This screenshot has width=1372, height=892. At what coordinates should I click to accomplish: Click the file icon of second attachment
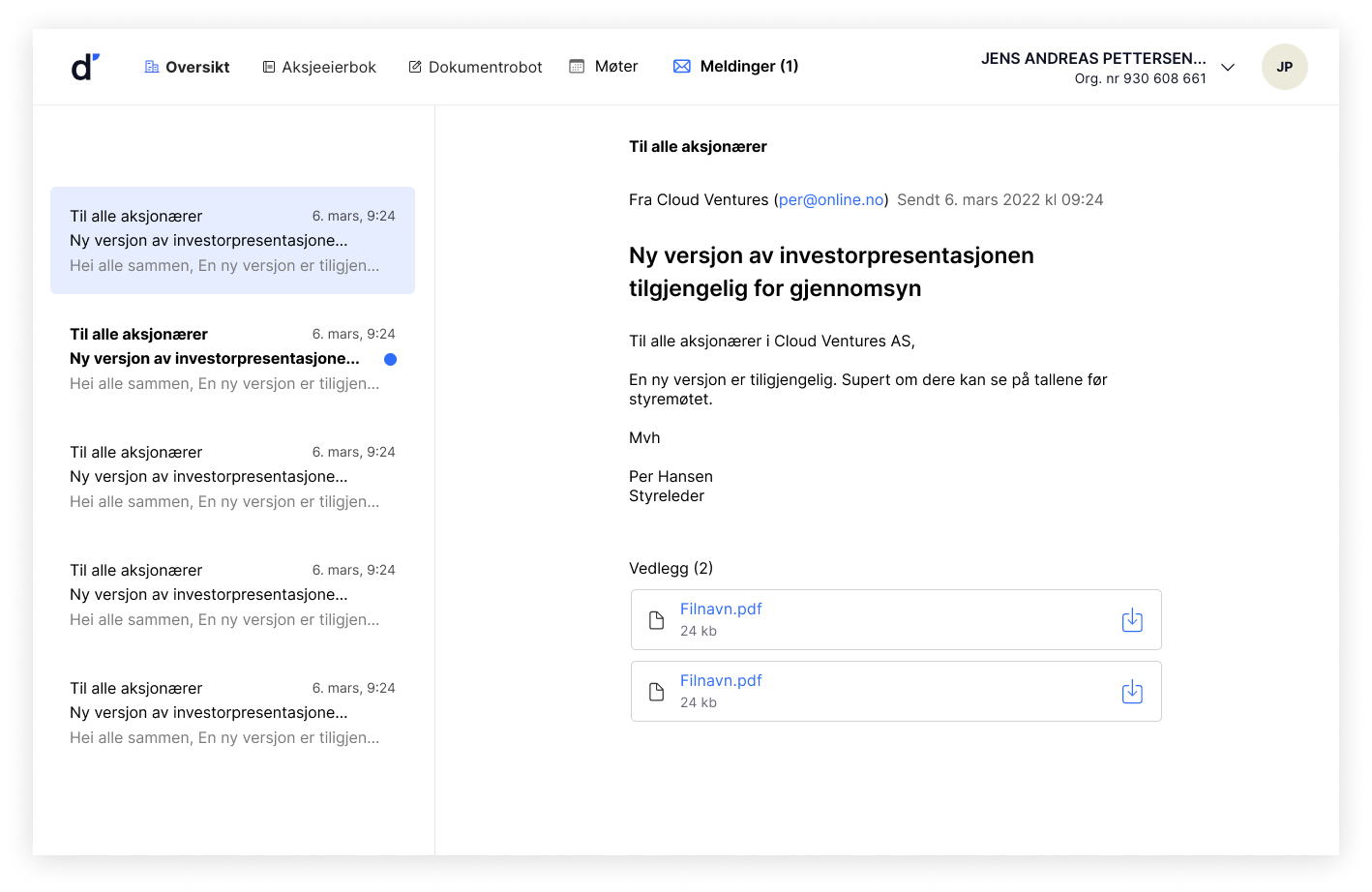point(656,692)
